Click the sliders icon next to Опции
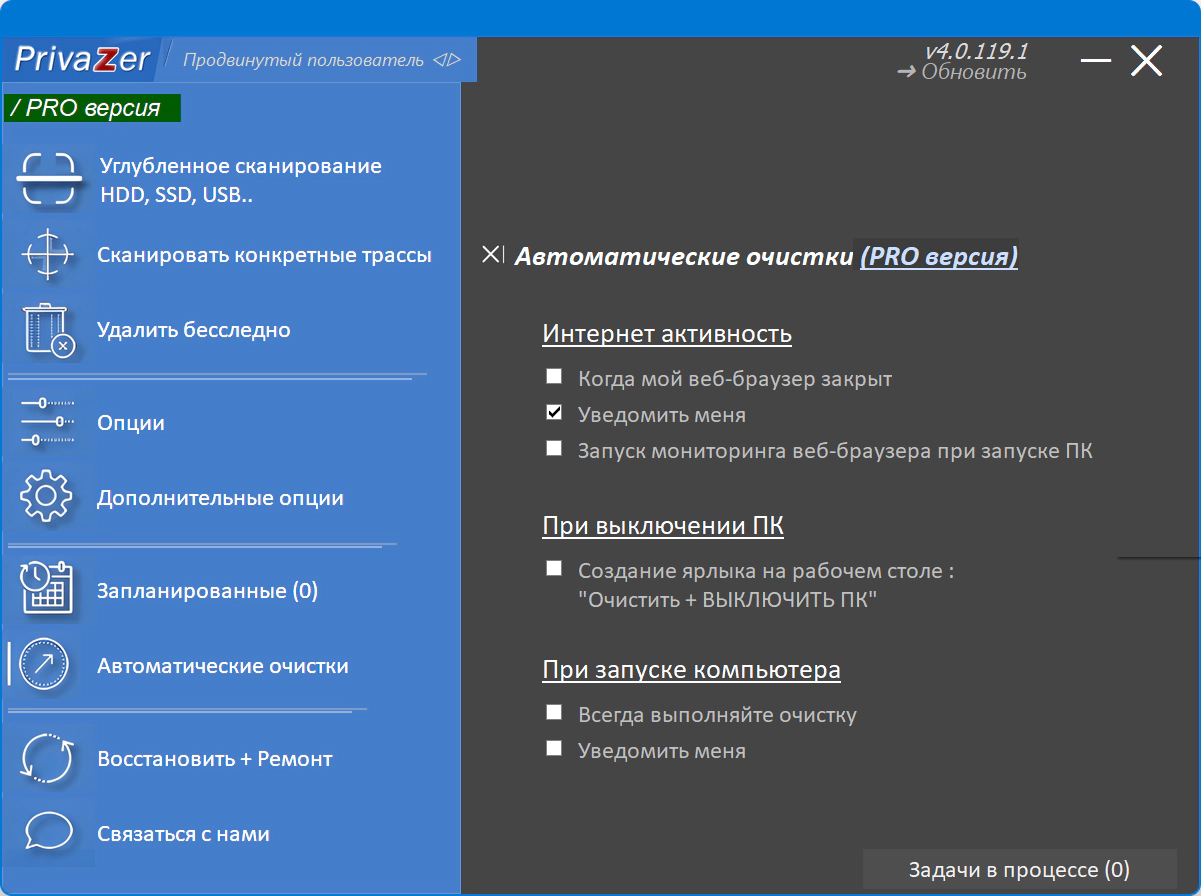1201x896 pixels. click(x=47, y=423)
